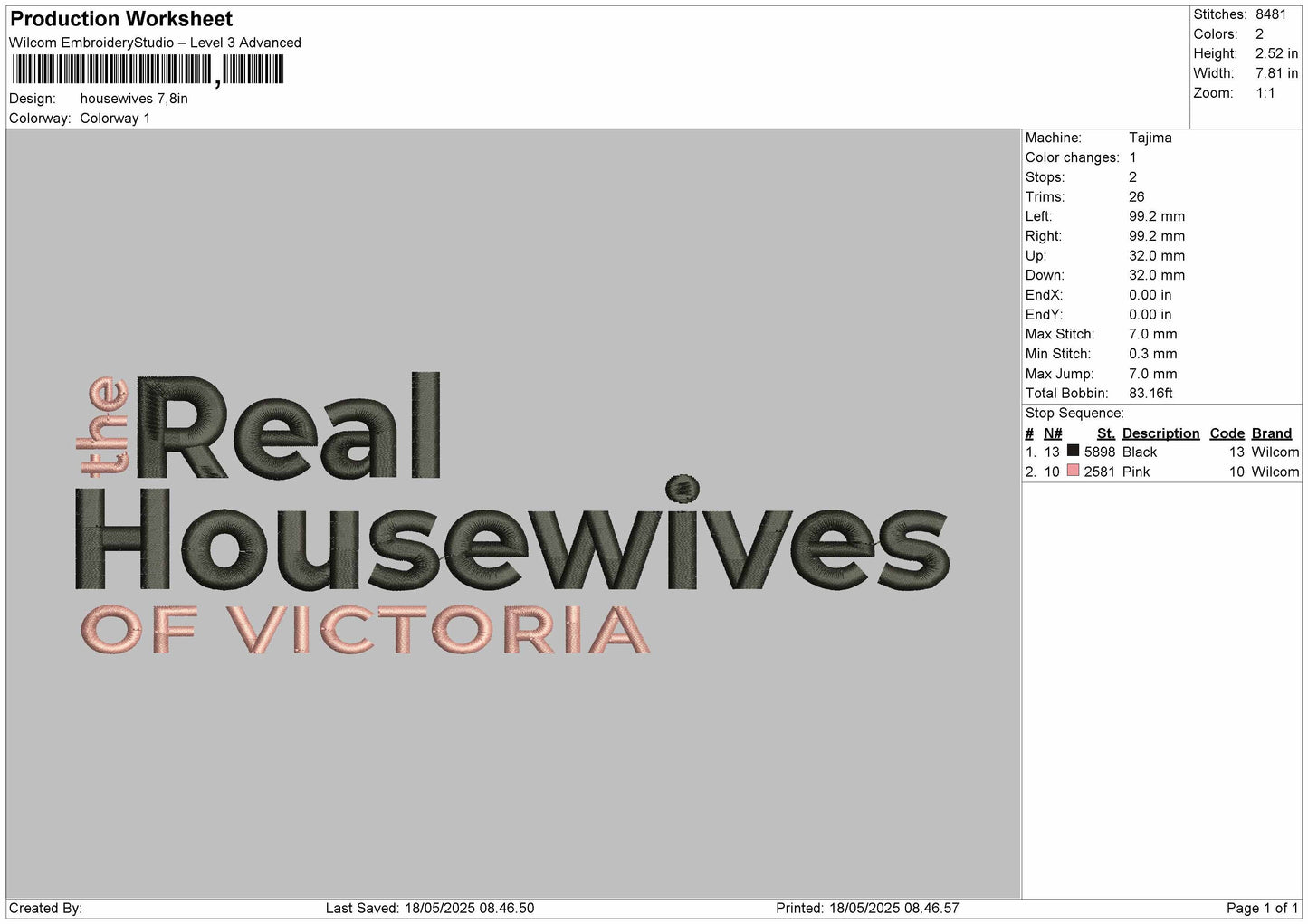The image size is (1308, 924).
Task: Click the pink color swatch in stop sequence
Action: [1074, 471]
